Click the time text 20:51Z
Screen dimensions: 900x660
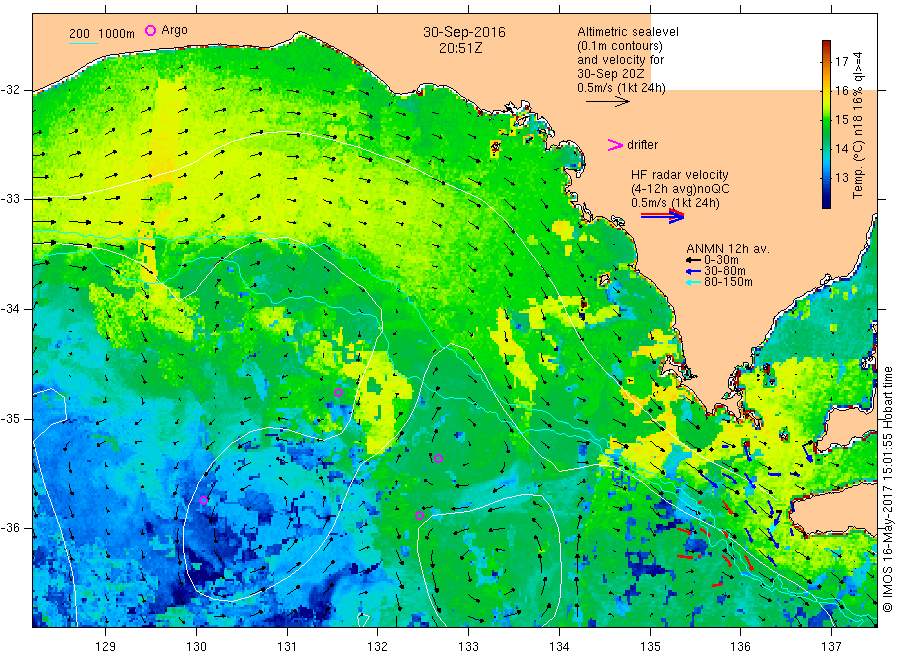460,48
